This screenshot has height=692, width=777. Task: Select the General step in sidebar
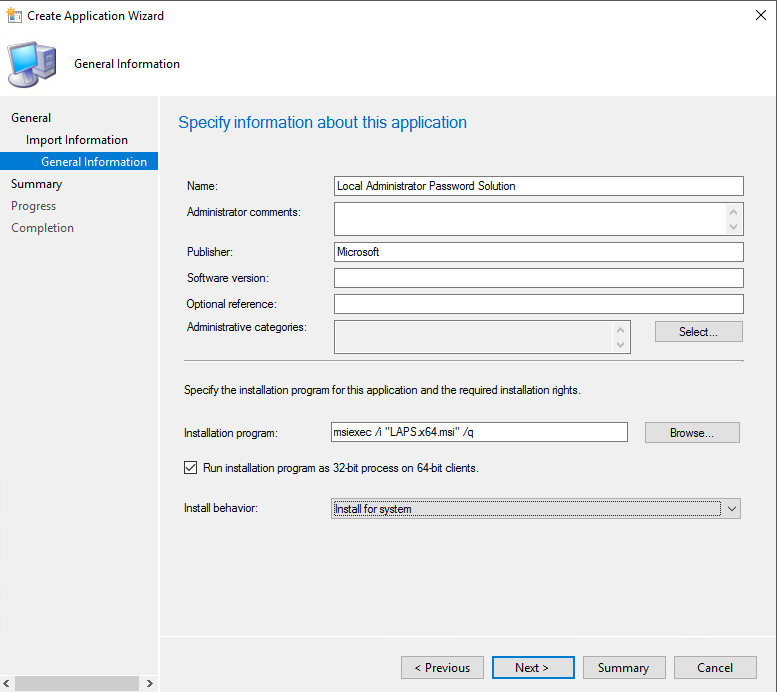click(31, 118)
